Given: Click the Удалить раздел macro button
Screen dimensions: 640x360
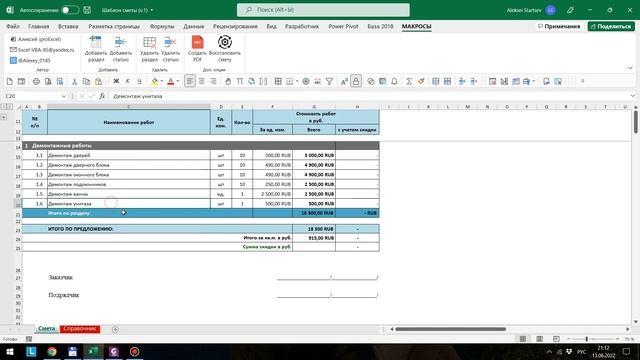Looking at the screenshot, I should 149,49.
